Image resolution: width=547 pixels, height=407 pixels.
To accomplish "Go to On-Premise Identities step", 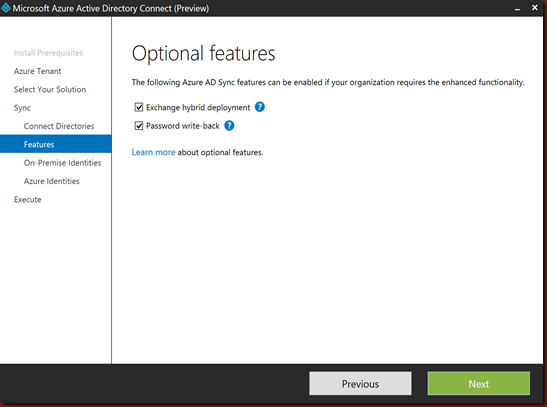I will click(x=62, y=163).
